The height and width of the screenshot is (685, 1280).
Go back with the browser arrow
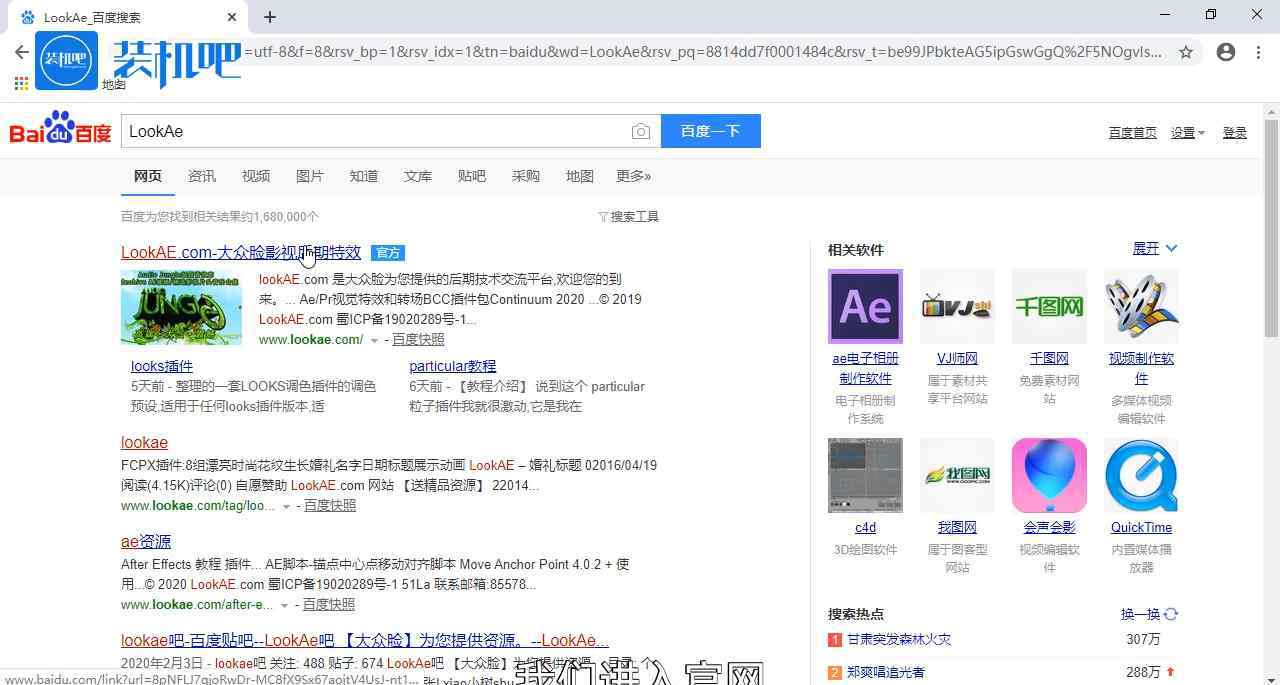tap(22, 52)
